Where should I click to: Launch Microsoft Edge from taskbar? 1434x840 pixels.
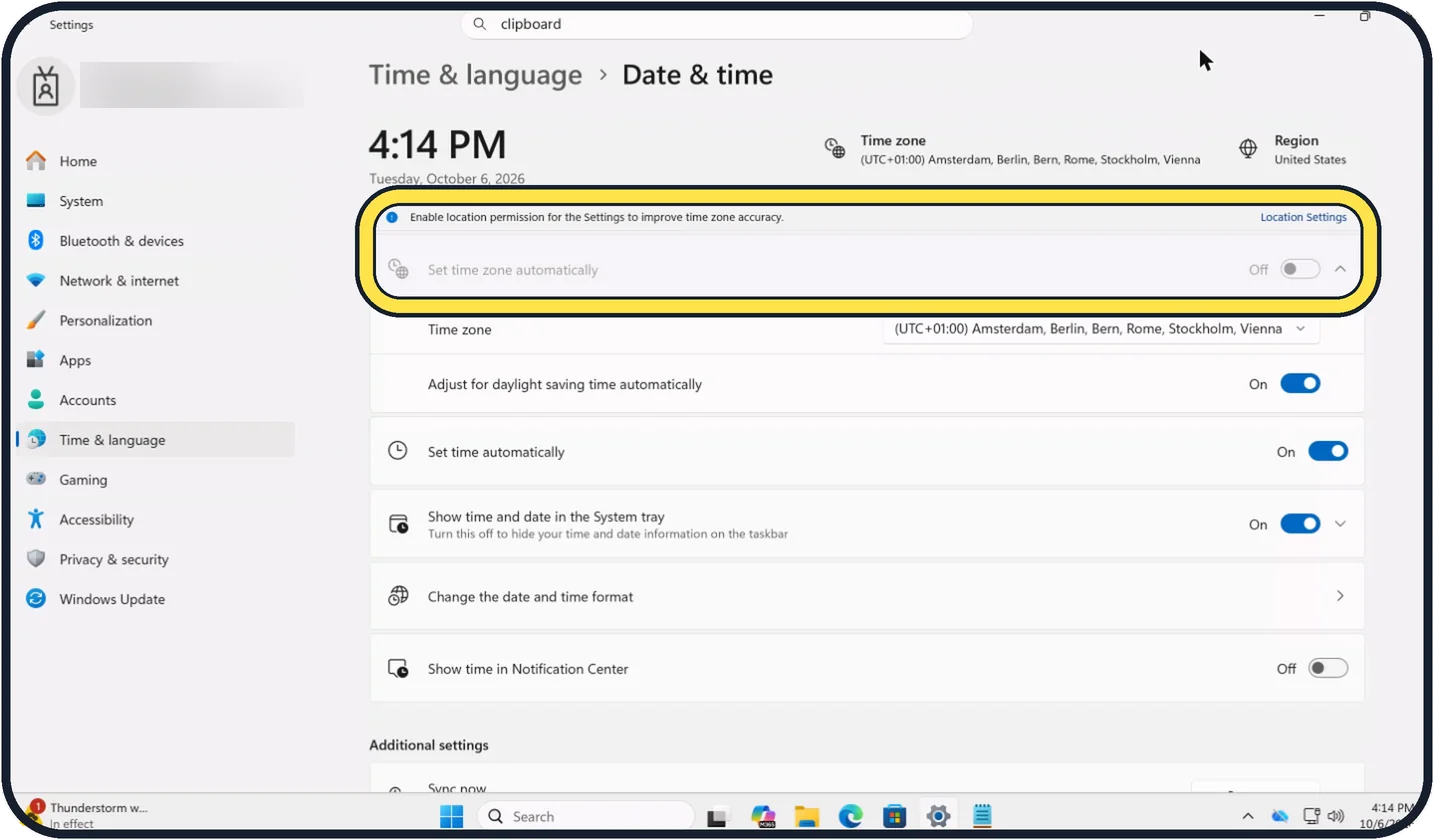pyautogui.click(x=851, y=817)
